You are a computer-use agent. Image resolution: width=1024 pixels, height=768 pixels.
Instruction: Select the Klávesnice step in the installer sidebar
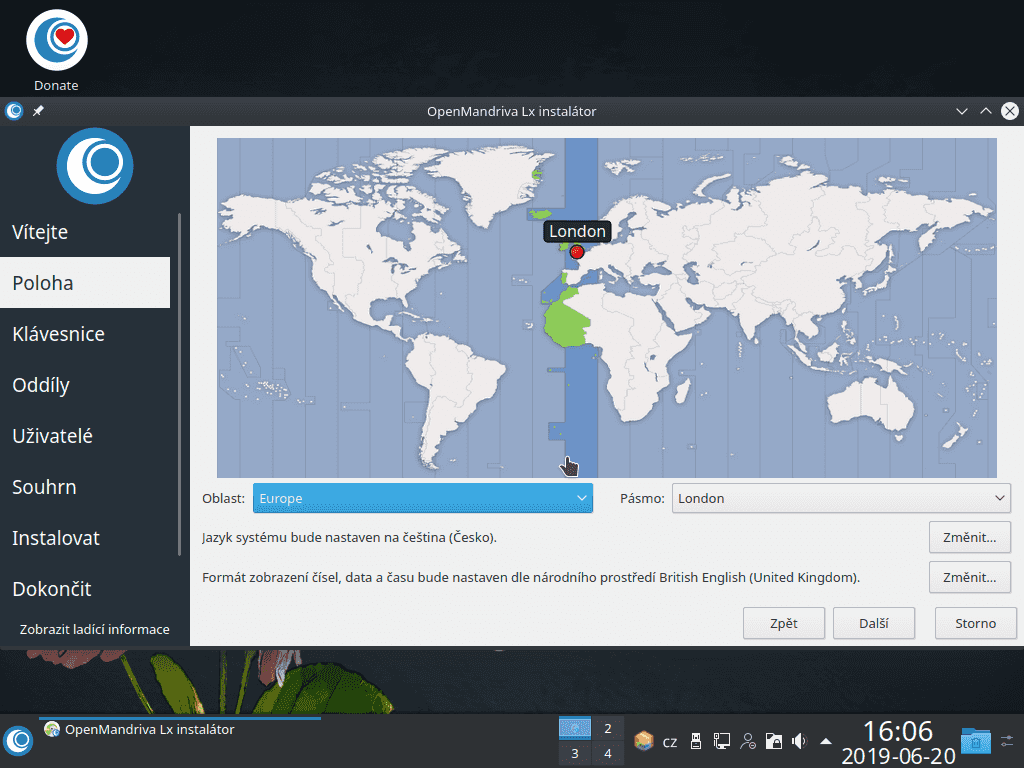pos(60,334)
